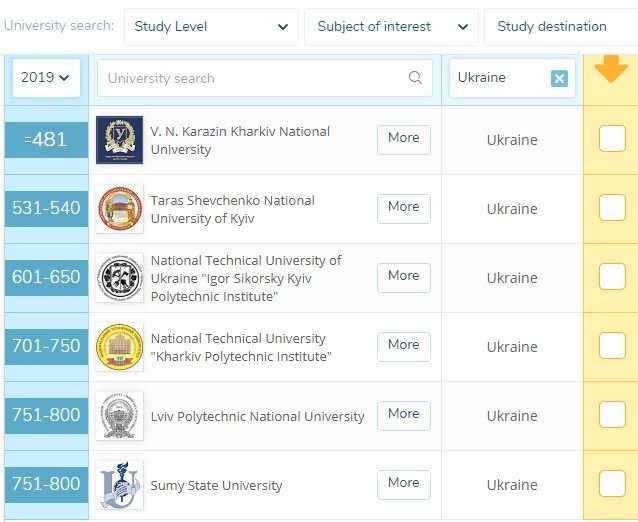Open the Study destination dropdown
This screenshot has height=522, width=638.
[561, 27]
